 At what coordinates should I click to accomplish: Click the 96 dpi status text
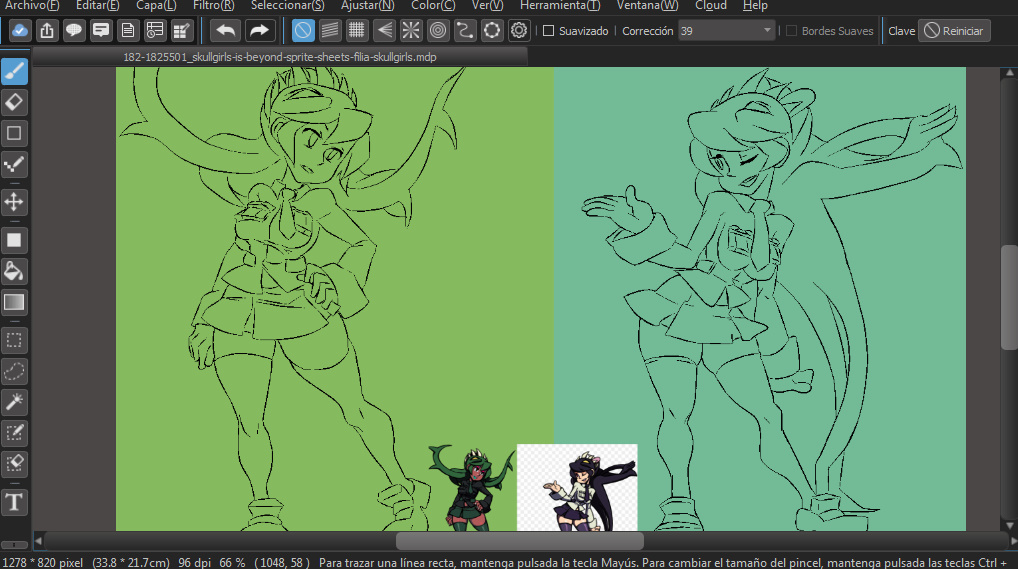tap(194, 563)
